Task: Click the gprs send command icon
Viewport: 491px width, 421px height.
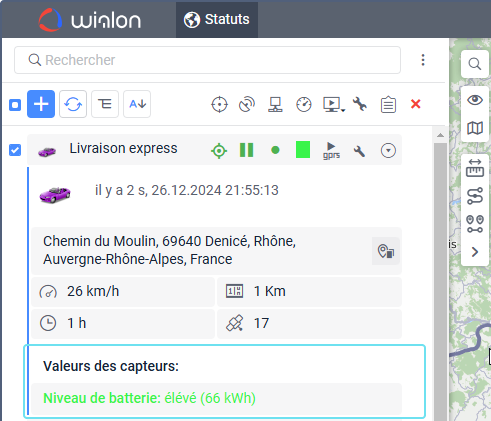Action: coord(331,151)
